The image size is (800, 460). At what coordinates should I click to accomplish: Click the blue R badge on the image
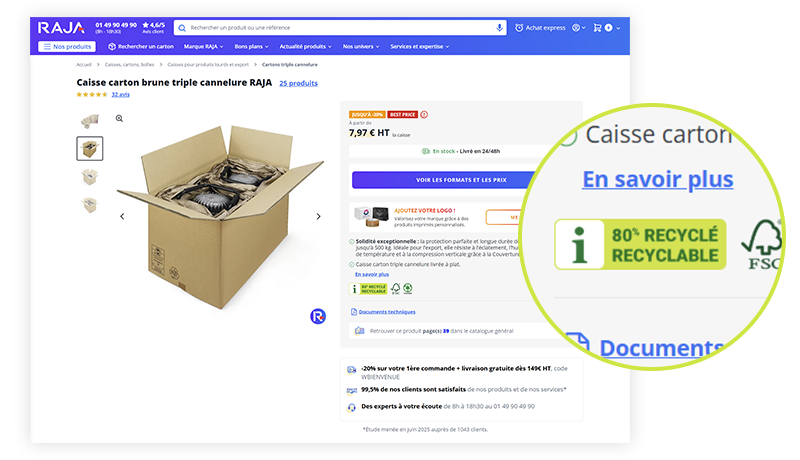click(318, 316)
